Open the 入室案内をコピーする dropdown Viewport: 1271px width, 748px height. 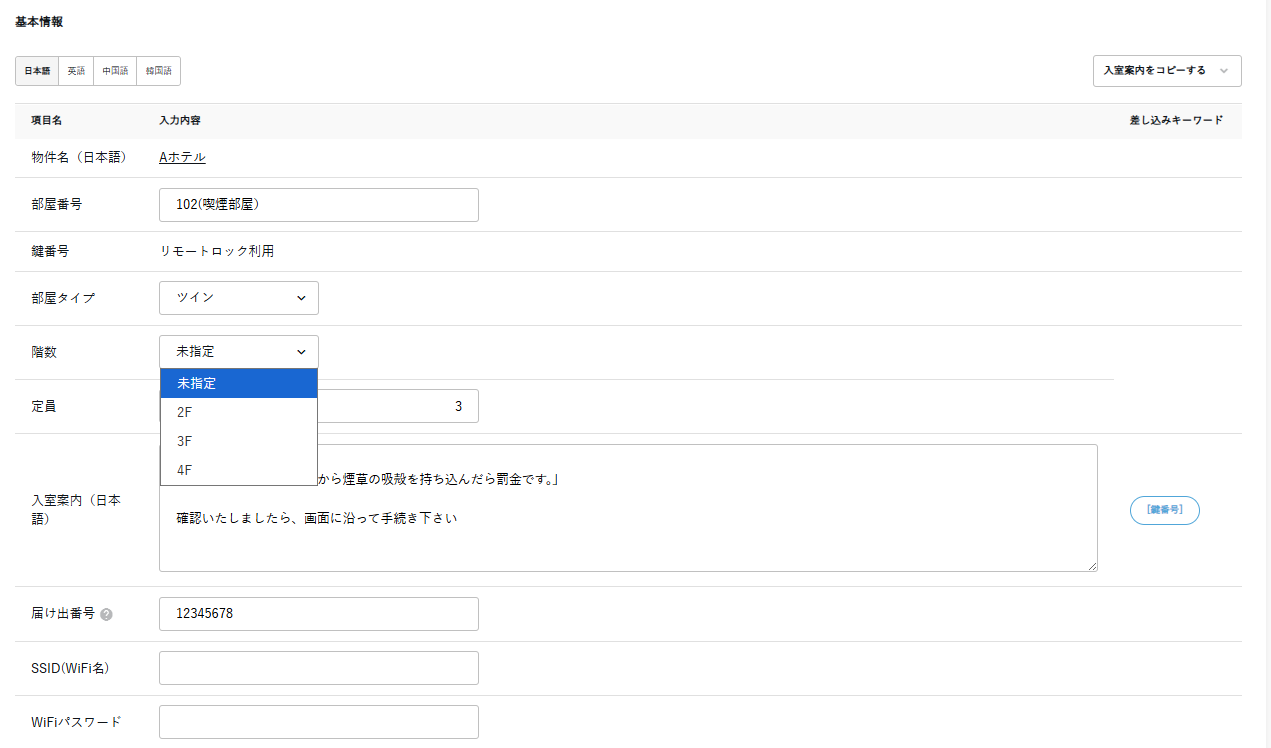click(1166, 71)
